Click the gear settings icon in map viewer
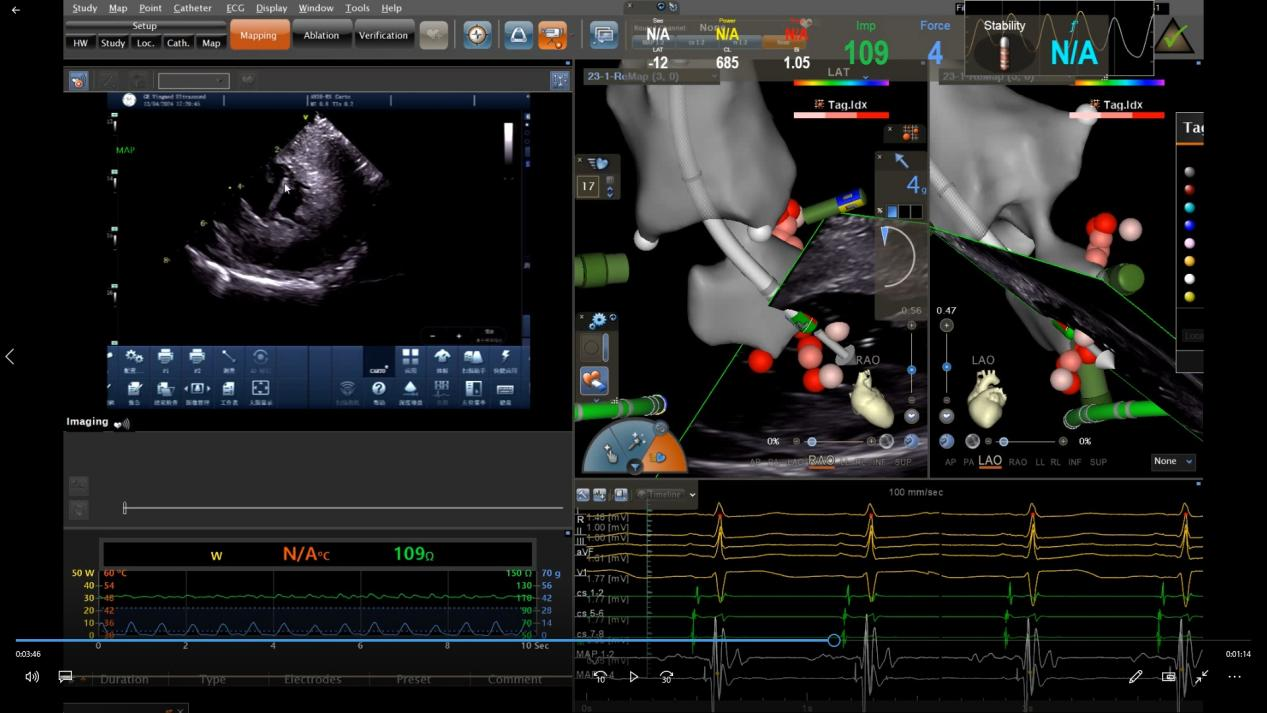1267x713 pixels. (598, 321)
